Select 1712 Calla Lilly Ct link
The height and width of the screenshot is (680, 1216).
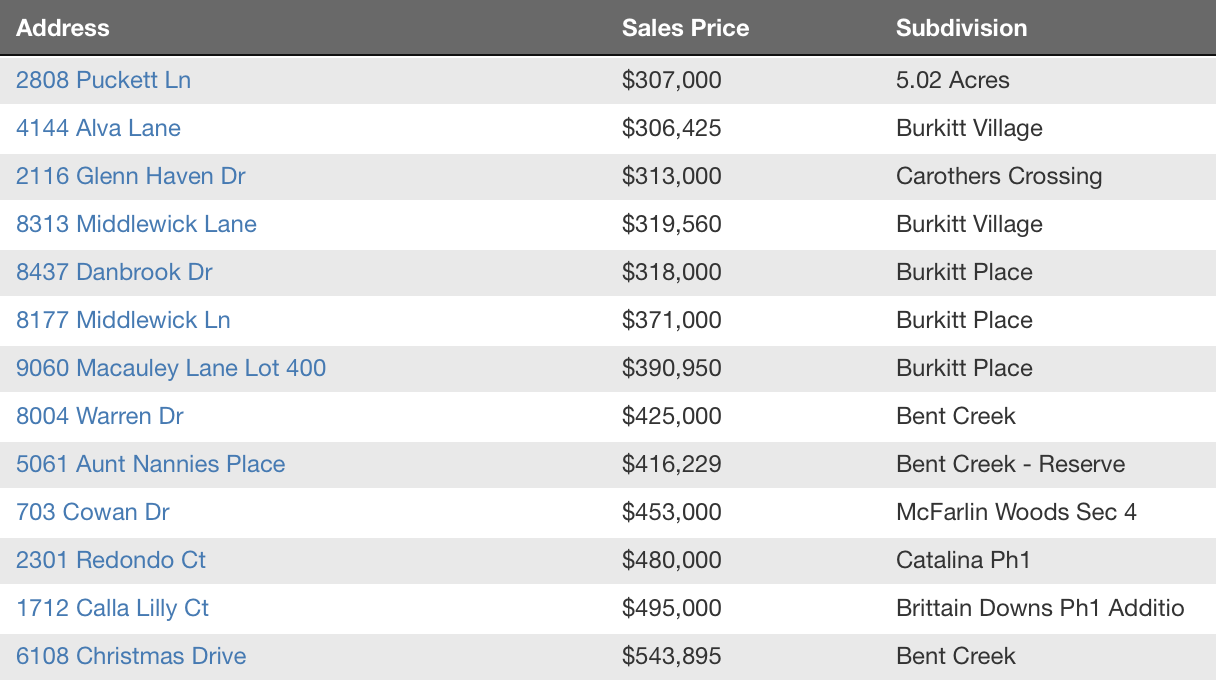112,608
